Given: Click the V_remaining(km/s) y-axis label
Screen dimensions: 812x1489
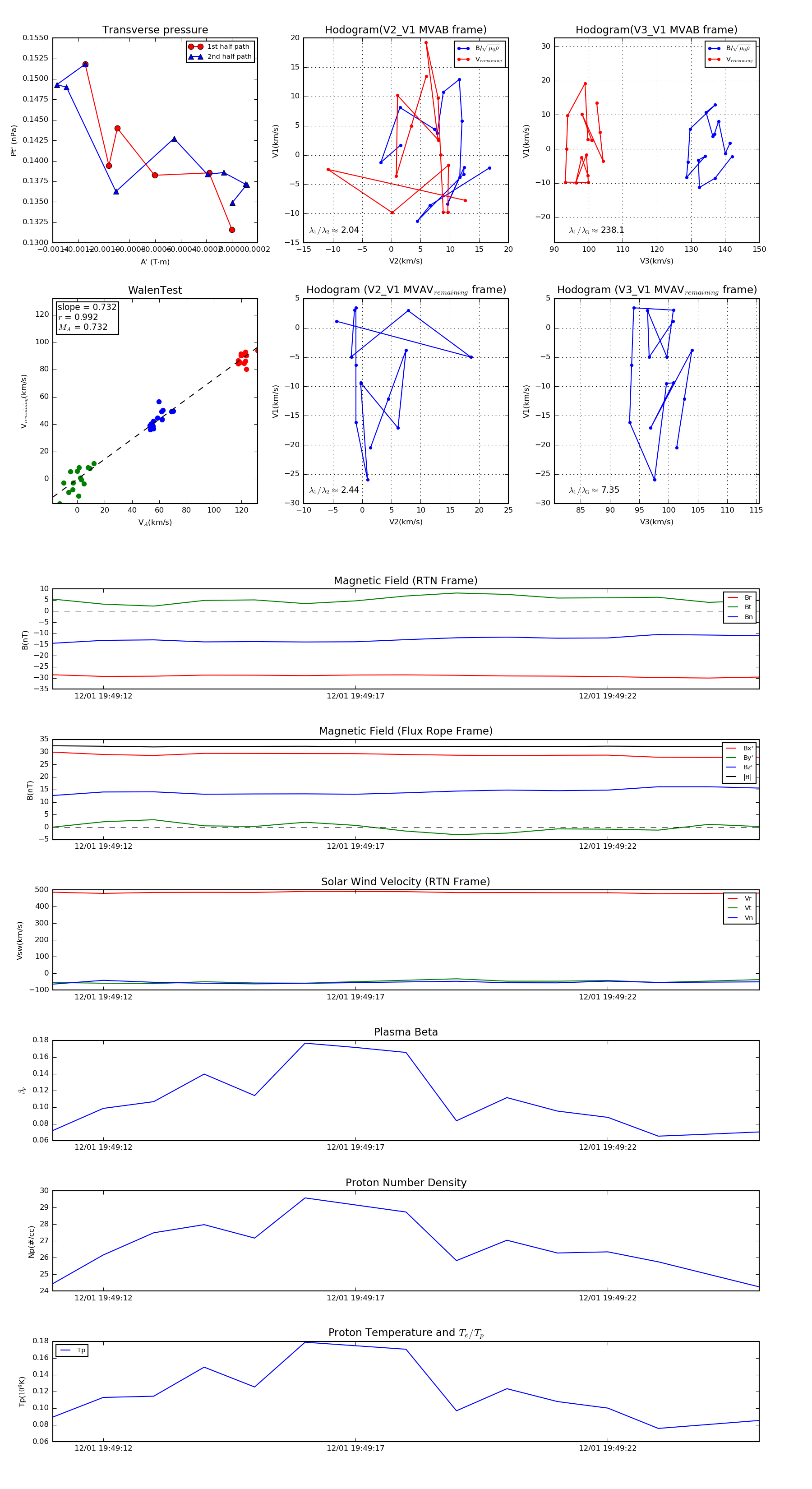Looking at the screenshot, I should [x=24, y=401].
